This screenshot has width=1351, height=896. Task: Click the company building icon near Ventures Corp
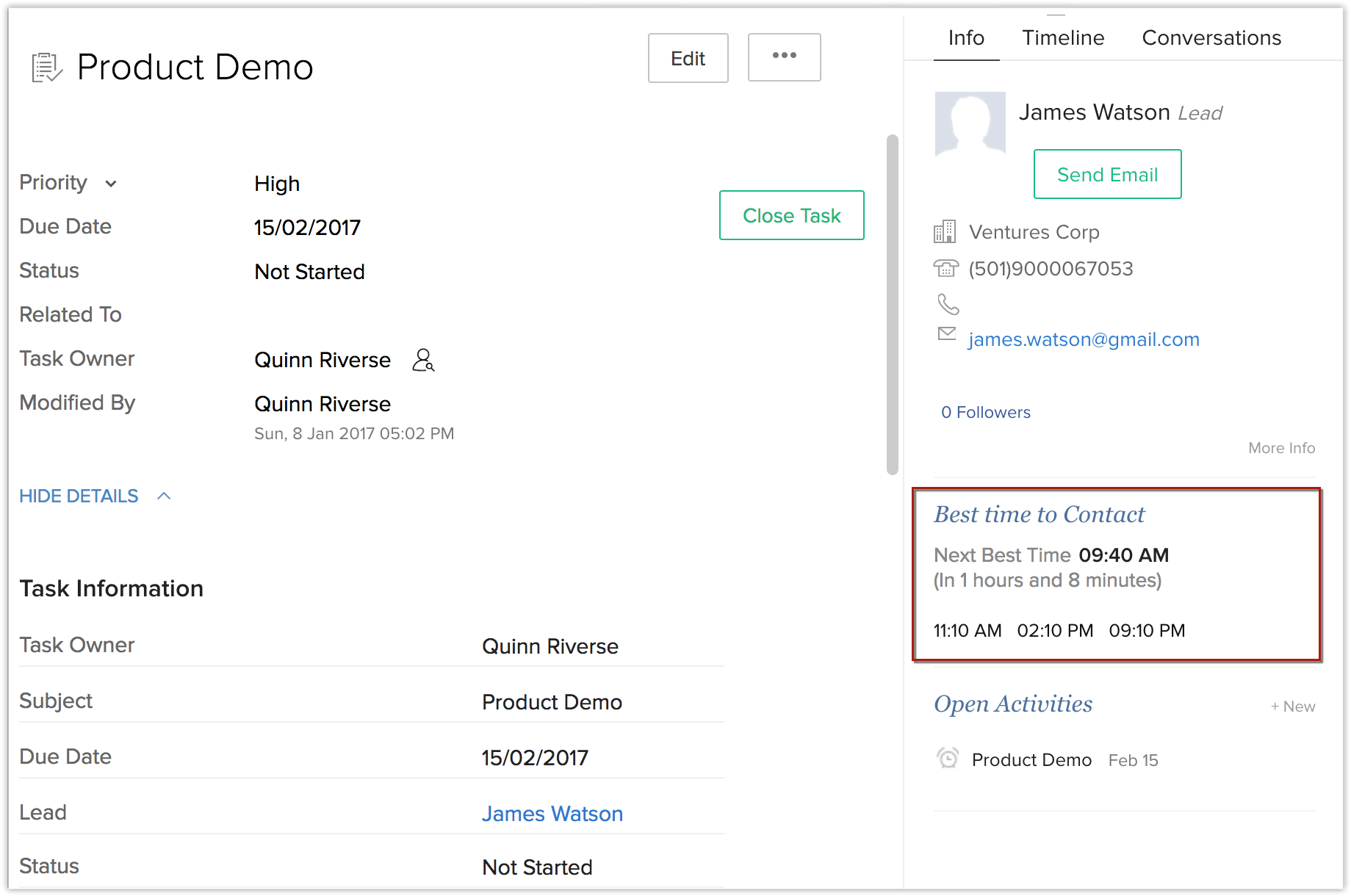pos(945,232)
